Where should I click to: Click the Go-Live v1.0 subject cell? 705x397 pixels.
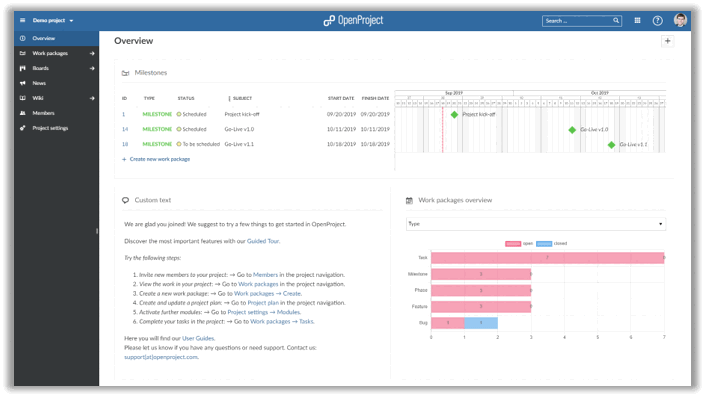(x=239, y=129)
